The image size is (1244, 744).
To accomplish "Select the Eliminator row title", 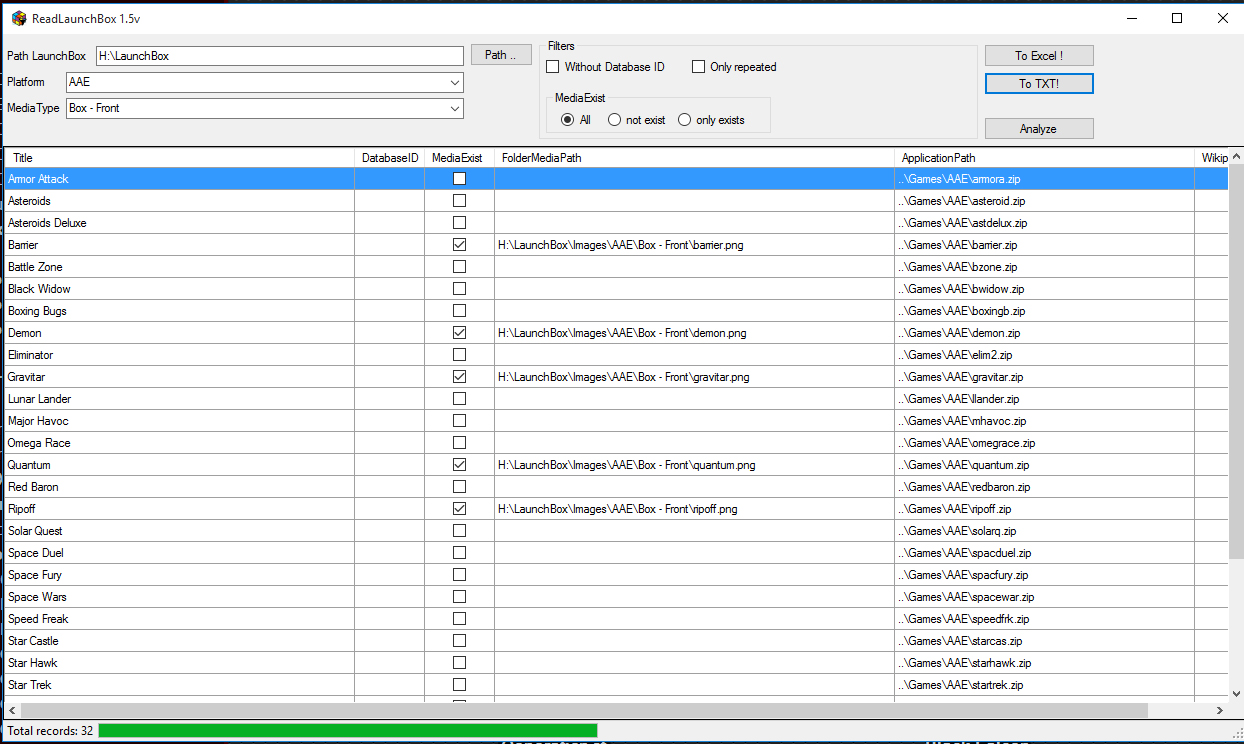I will tap(30, 355).
